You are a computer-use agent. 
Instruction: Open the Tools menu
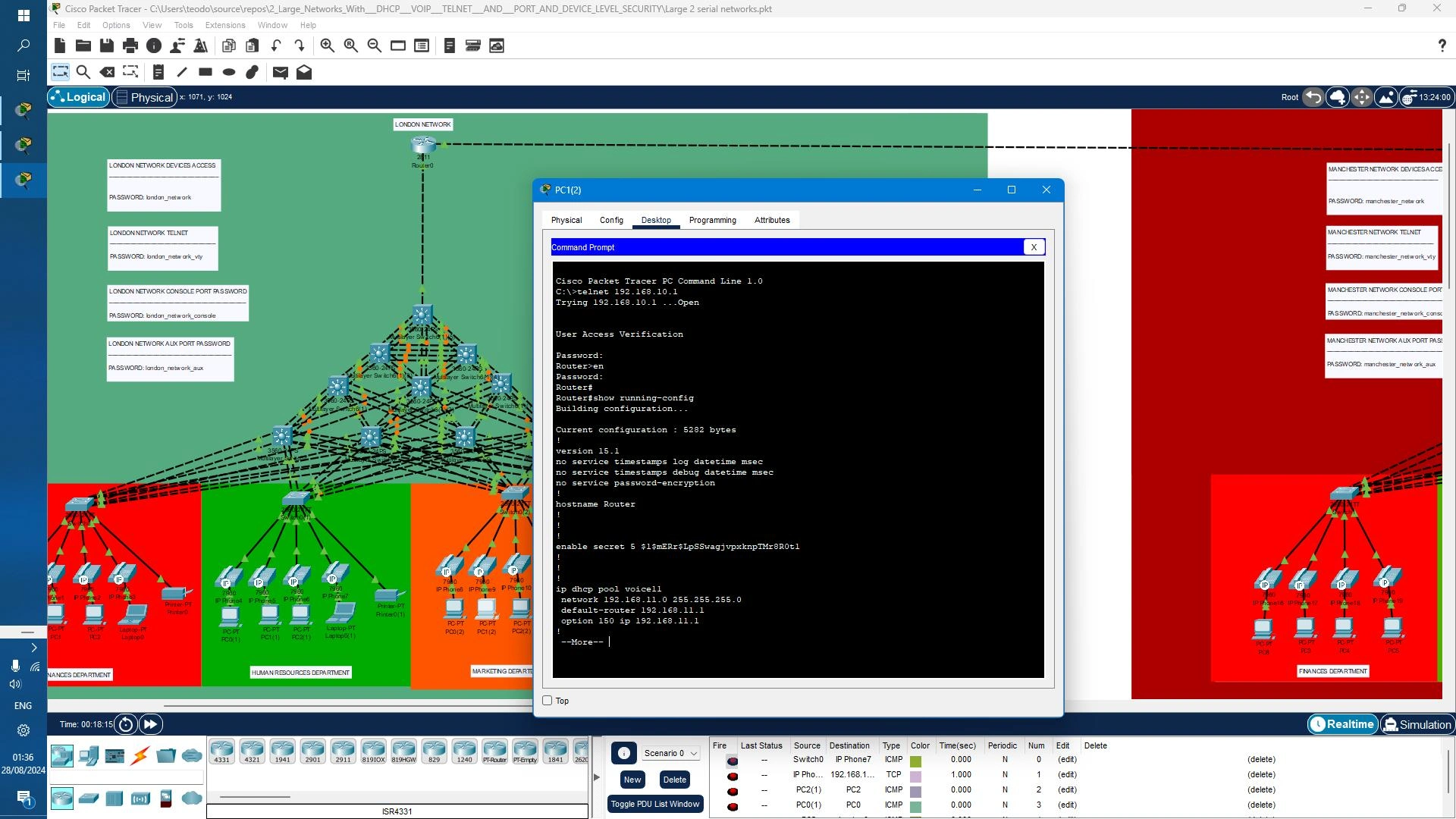coord(184,25)
